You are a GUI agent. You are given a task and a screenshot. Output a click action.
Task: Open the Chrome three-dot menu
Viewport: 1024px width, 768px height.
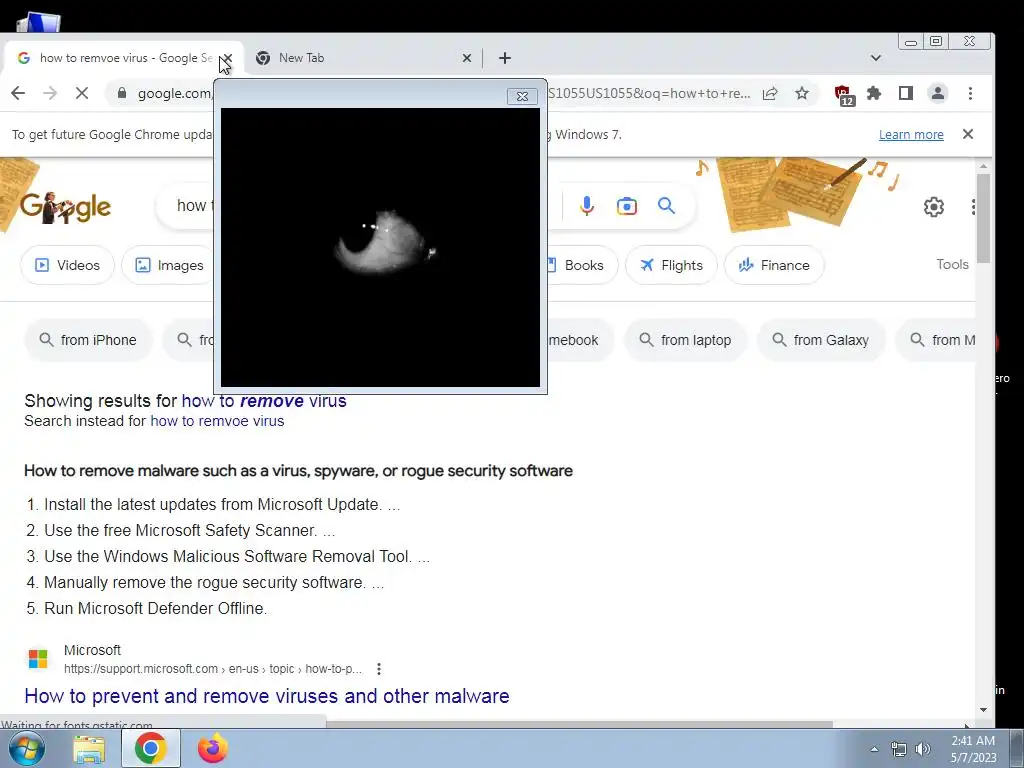coord(970,93)
